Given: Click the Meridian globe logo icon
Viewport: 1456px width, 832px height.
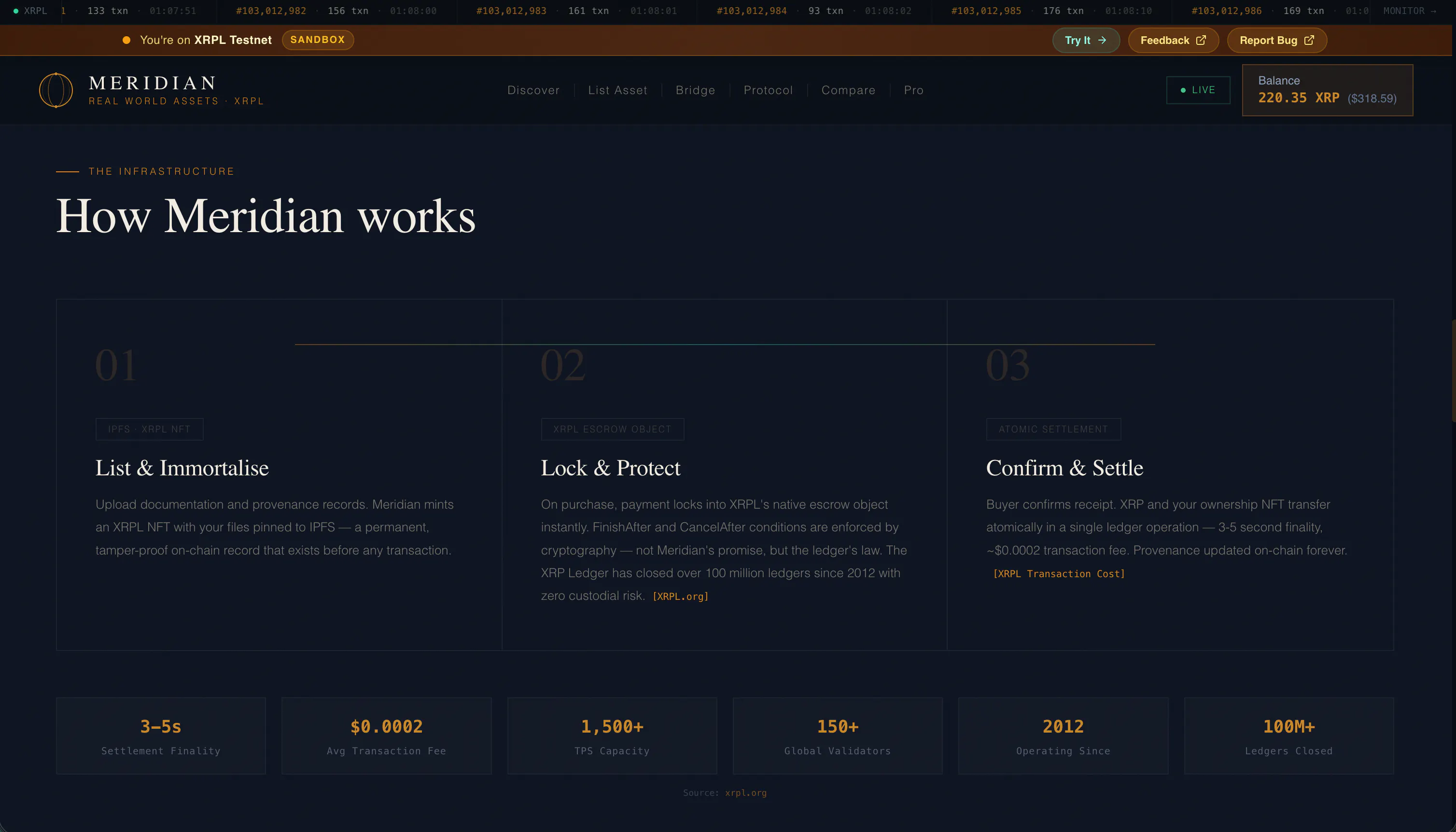Looking at the screenshot, I should click(x=56, y=90).
